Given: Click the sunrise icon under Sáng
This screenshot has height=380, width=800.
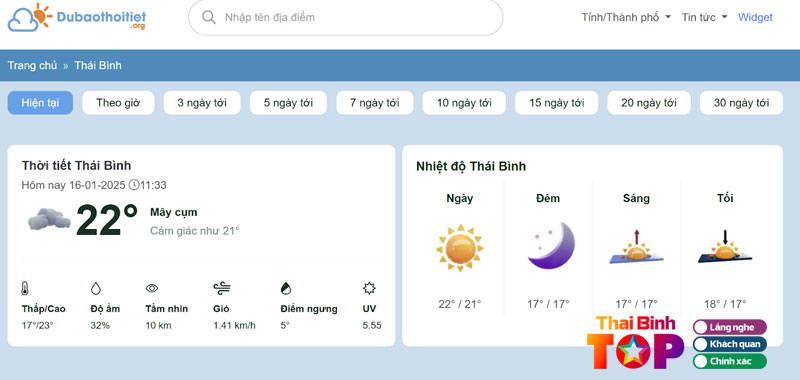Looking at the screenshot, I should [x=636, y=247].
